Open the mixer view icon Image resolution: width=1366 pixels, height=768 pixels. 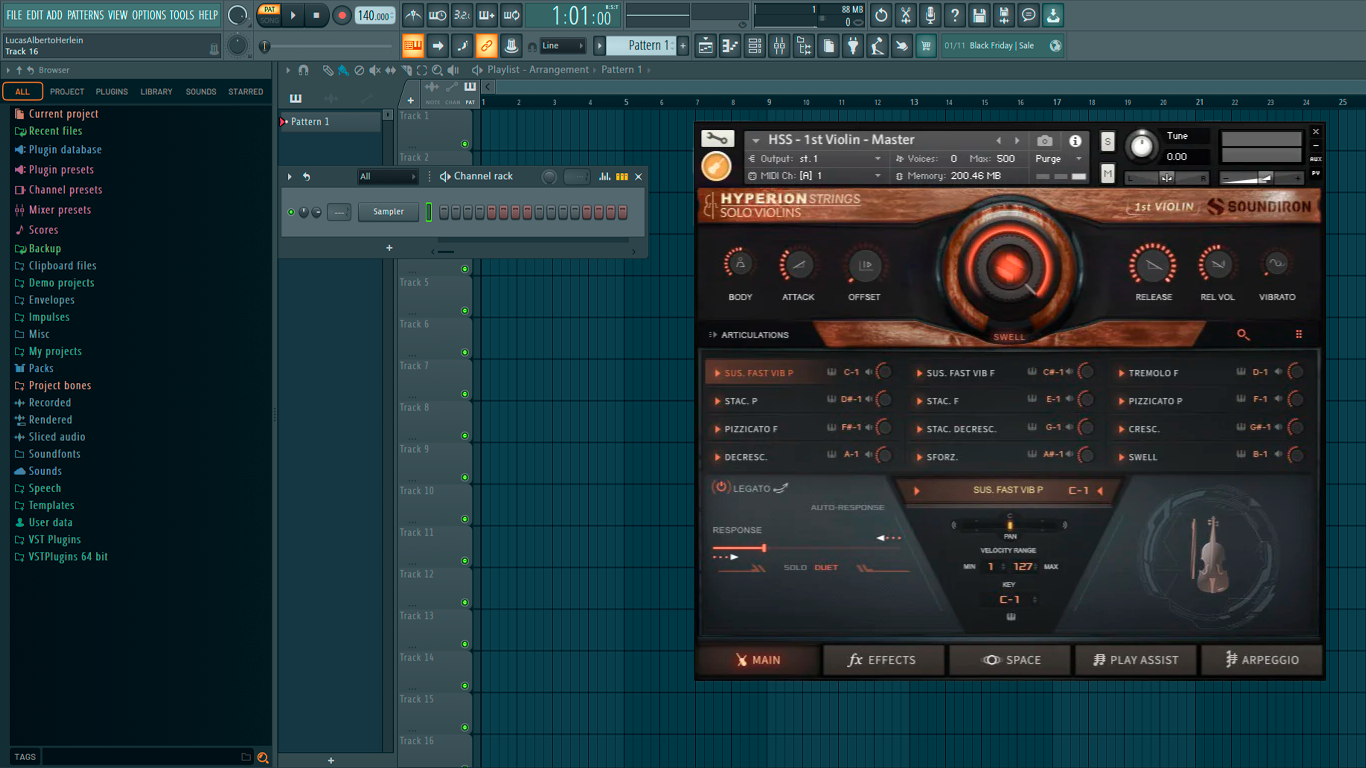[x=779, y=45]
